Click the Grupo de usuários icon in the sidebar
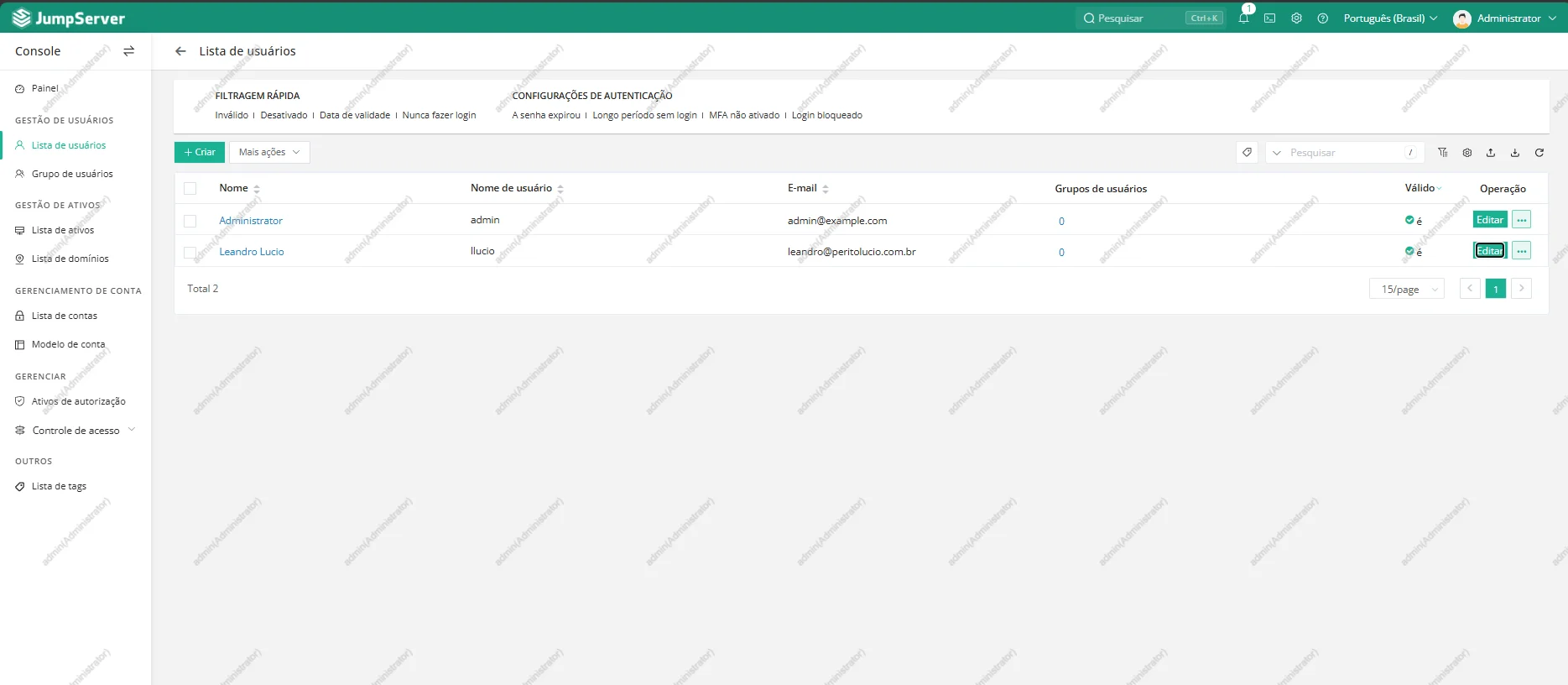Viewport: 1568px width, 685px height. tap(20, 174)
